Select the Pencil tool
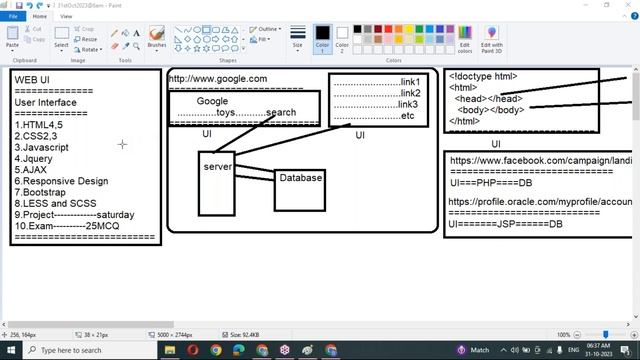 (115, 33)
